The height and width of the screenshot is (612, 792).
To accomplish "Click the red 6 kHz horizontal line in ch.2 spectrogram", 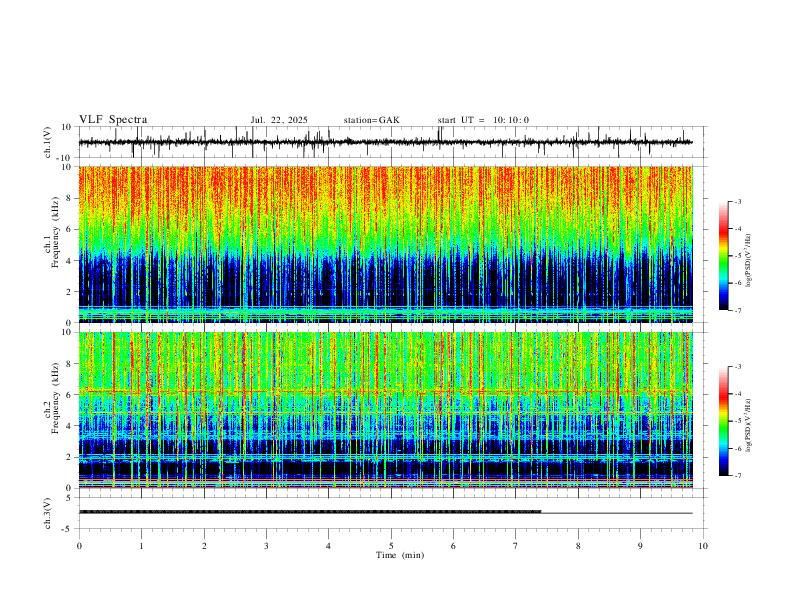I will [385, 391].
